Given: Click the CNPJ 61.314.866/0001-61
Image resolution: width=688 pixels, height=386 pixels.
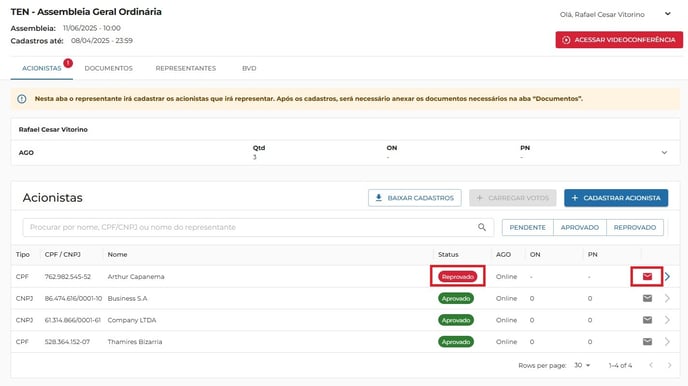Looking at the screenshot, I should 72,320.
